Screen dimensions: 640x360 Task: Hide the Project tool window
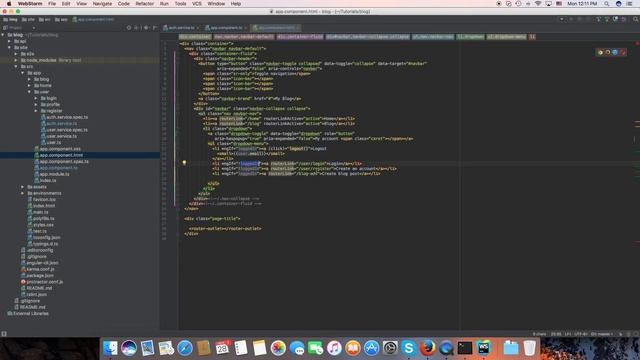tap(155, 28)
